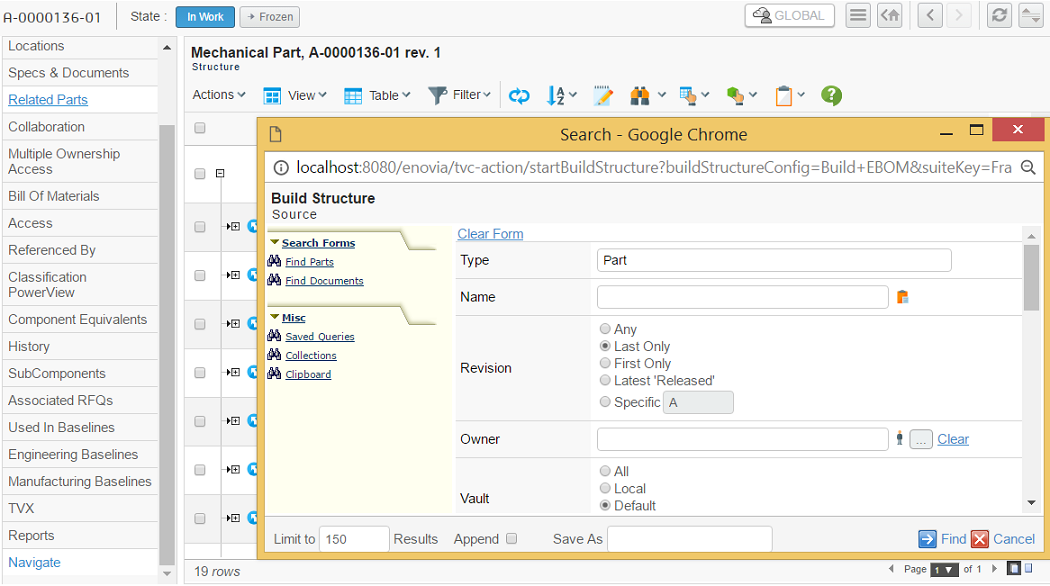1050x586 pixels.
Task: Expand the Filter dropdown
Action: click(x=460, y=95)
